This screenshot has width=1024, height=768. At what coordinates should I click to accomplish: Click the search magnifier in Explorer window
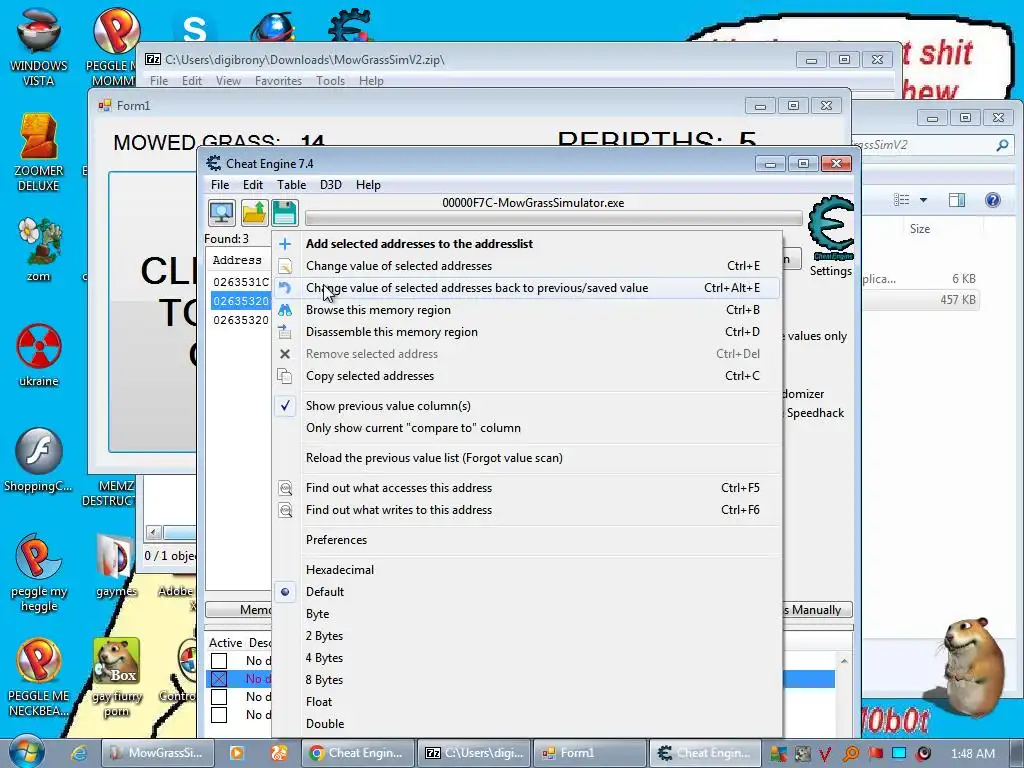click(x=1002, y=145)
